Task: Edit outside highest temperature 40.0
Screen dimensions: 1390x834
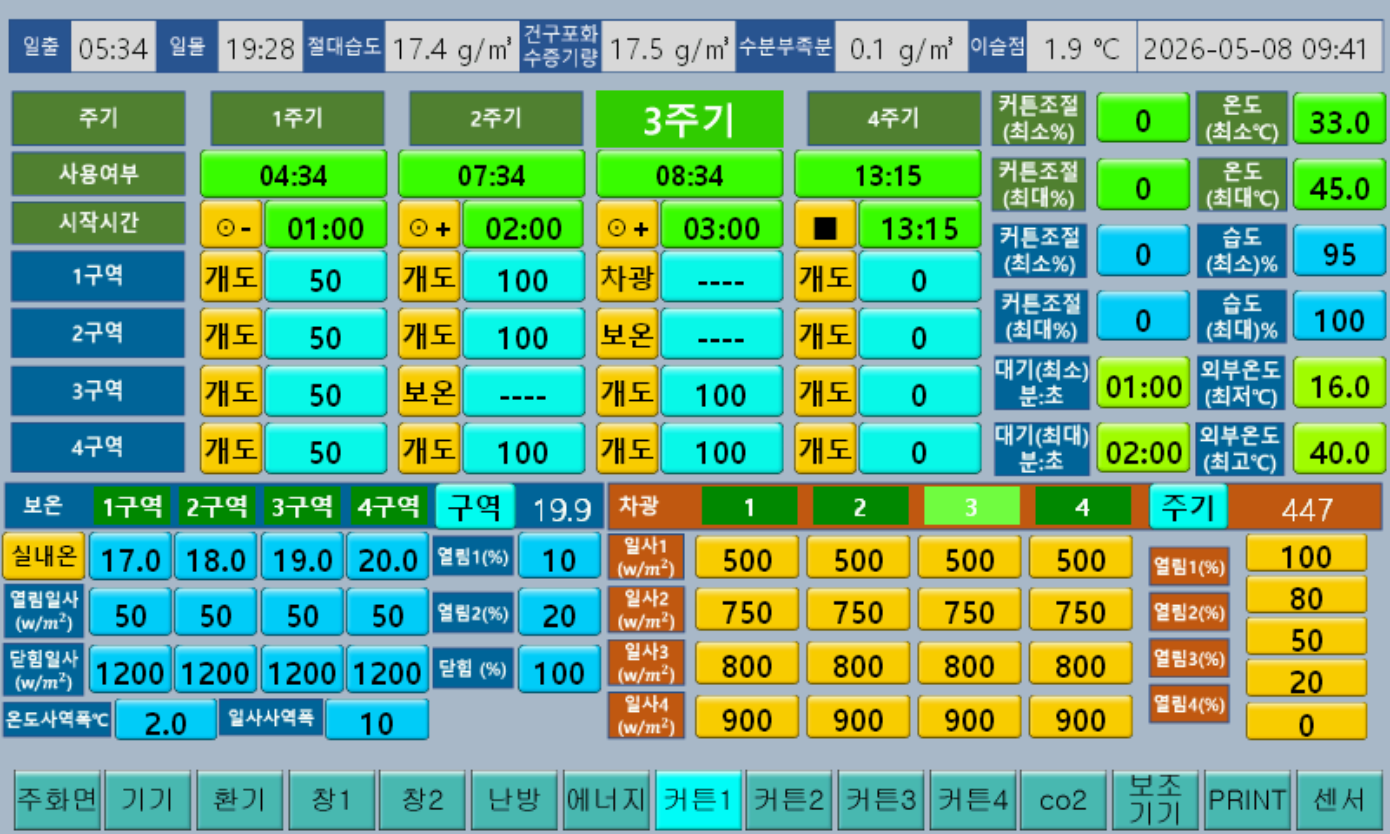Action: tap(1339, 450)
